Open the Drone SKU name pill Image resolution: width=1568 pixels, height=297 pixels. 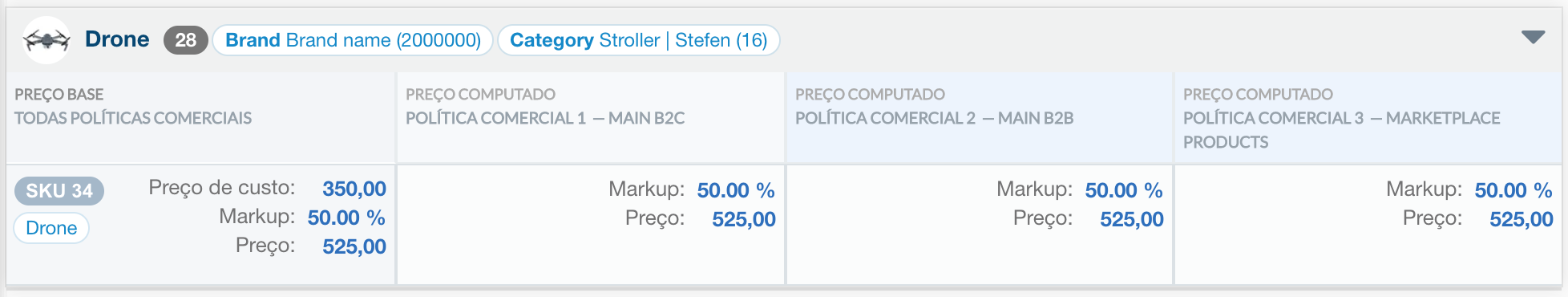pos(51,228)
